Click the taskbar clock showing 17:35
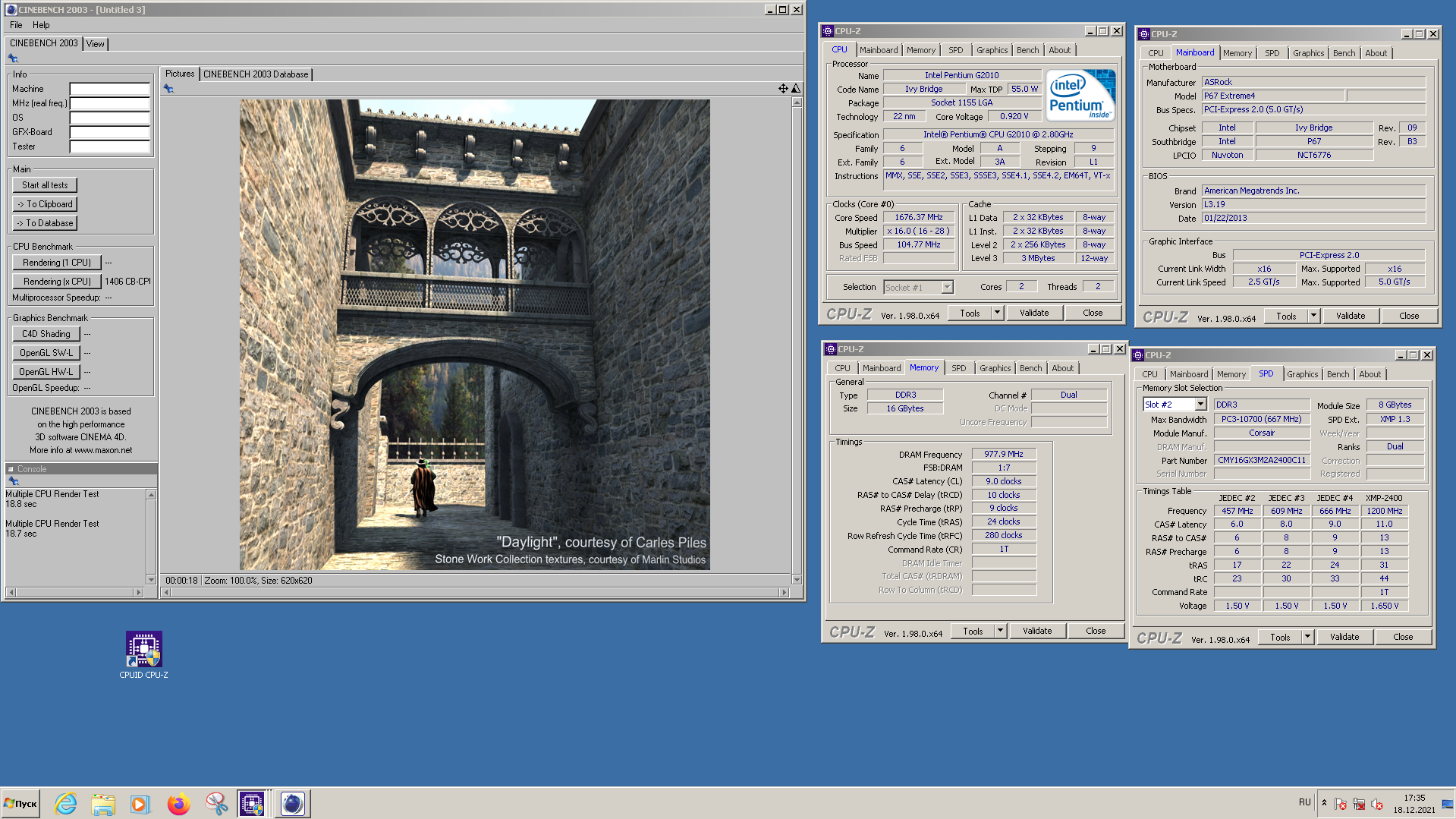 click(x=1414, y=804)
